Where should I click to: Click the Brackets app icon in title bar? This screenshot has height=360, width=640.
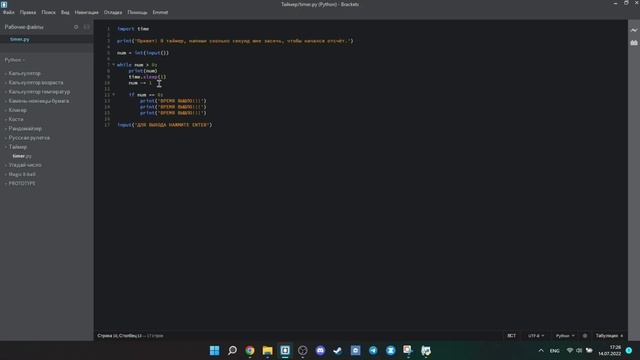(4, 4)
